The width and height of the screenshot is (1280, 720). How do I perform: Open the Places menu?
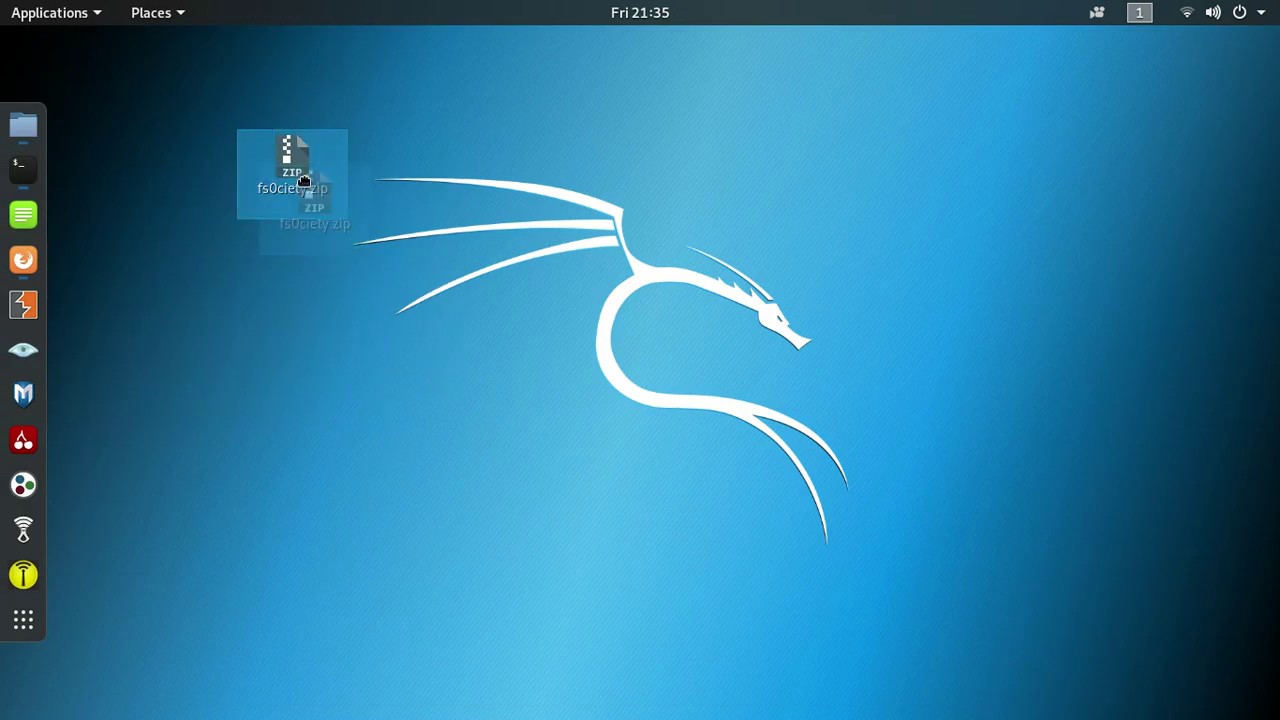click(x=158, y=13)
